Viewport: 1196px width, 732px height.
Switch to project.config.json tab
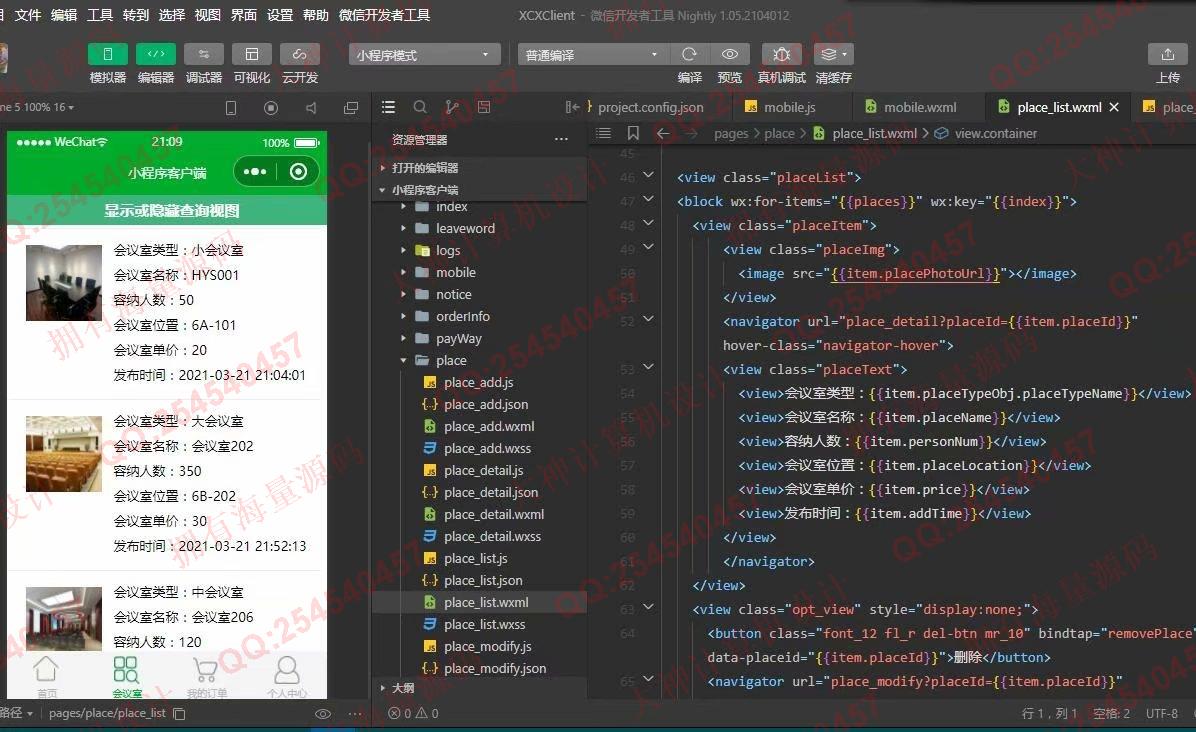[651, 108]
